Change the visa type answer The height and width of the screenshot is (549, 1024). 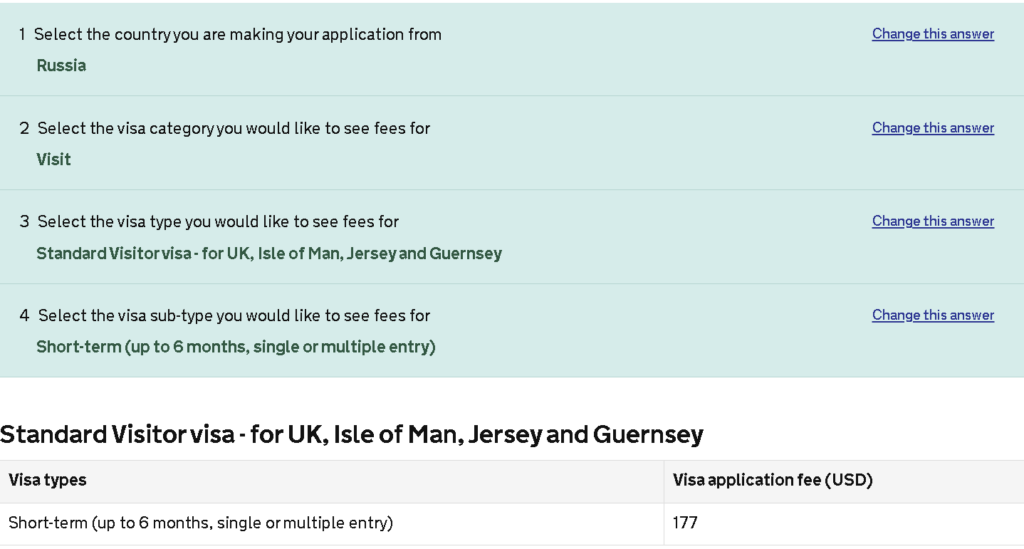pyautogui.click(x=932, y=221)
